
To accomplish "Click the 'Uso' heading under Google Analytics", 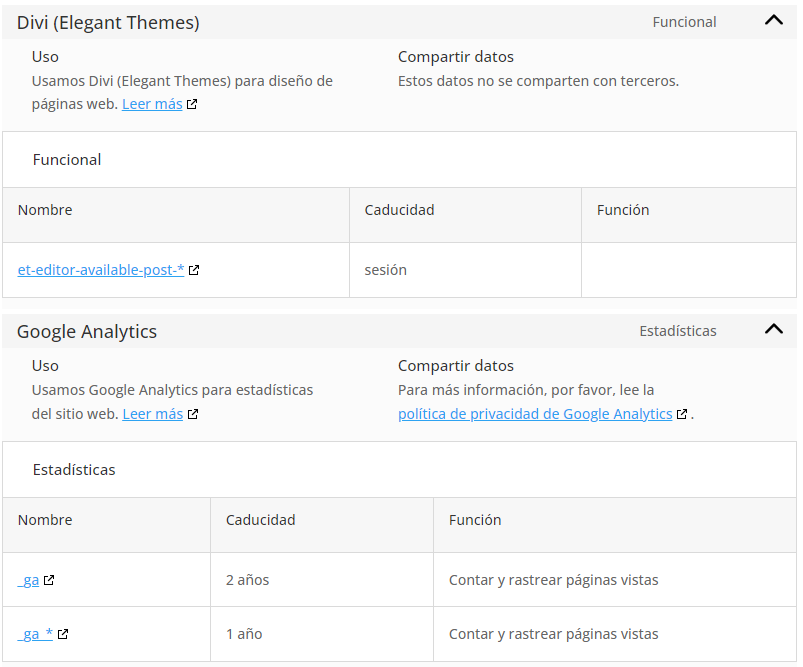I will [45, 366].
